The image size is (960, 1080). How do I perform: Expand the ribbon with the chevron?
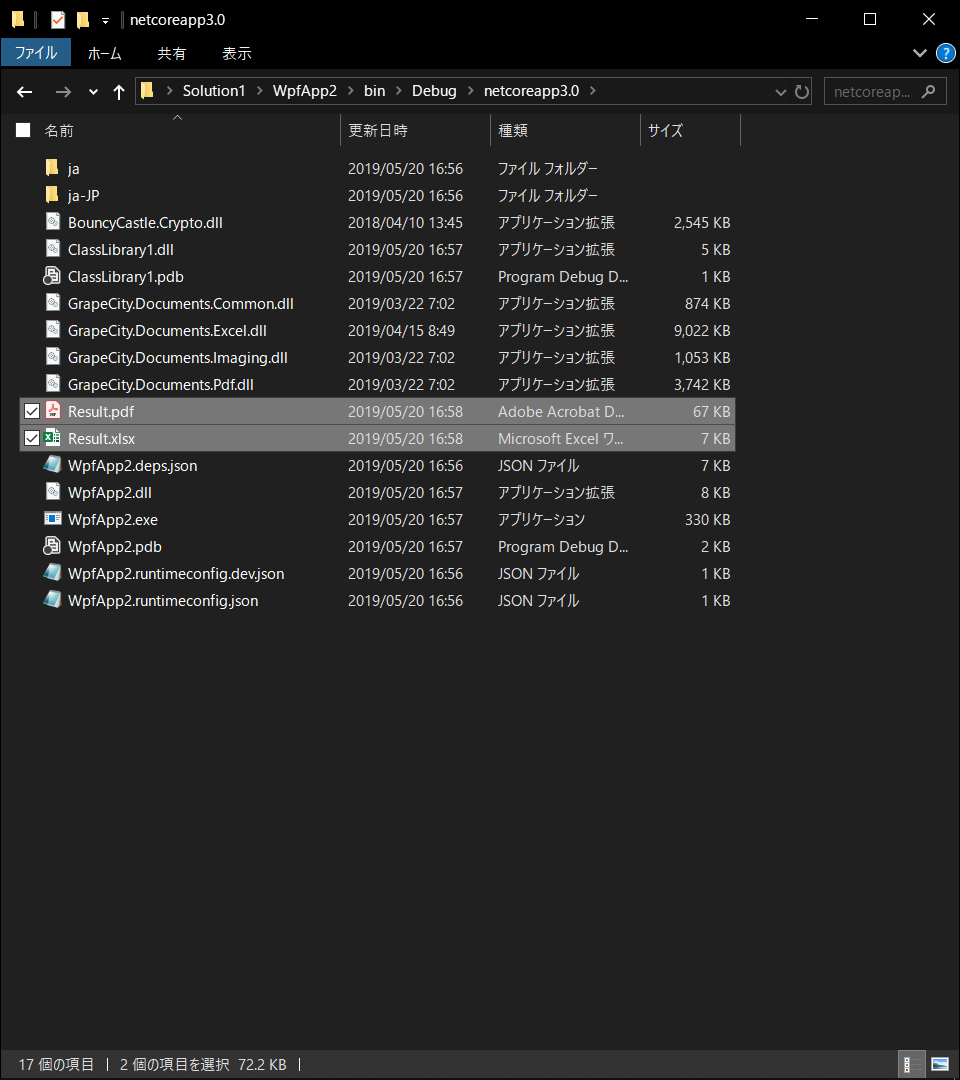[919, 53]
